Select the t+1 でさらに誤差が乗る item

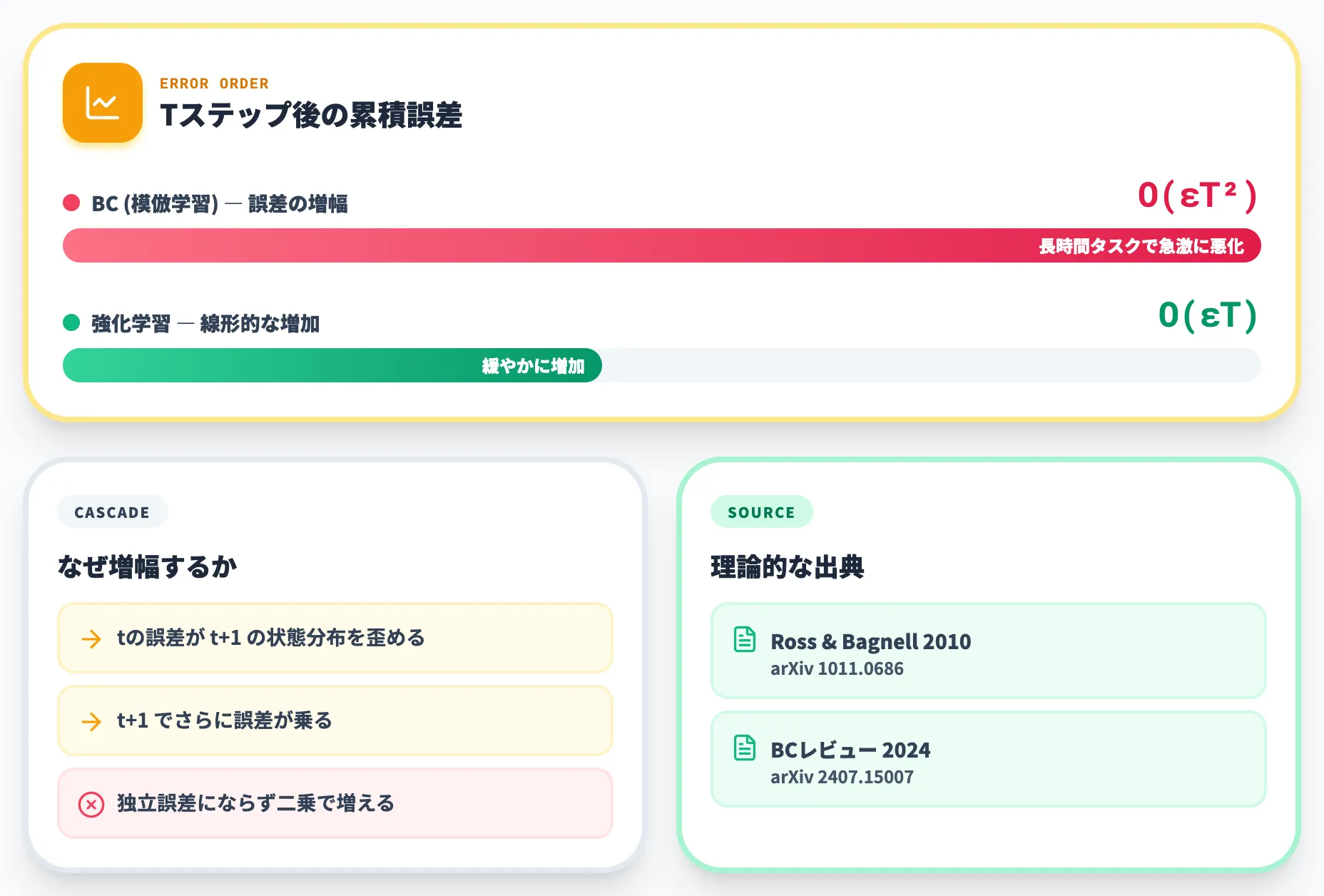pyautogui.click(x=335, y=721)
